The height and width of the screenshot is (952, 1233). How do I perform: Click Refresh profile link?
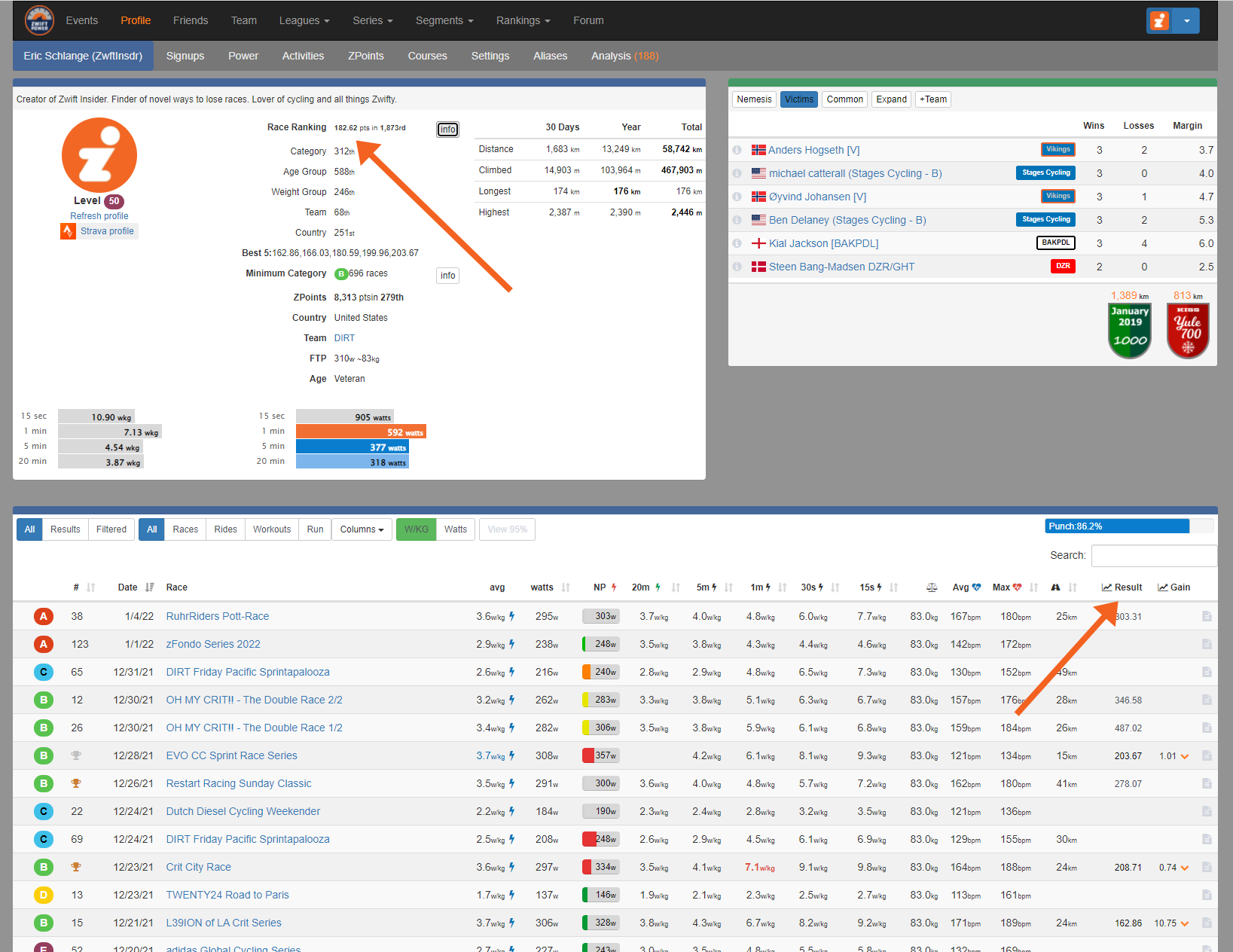99,216
